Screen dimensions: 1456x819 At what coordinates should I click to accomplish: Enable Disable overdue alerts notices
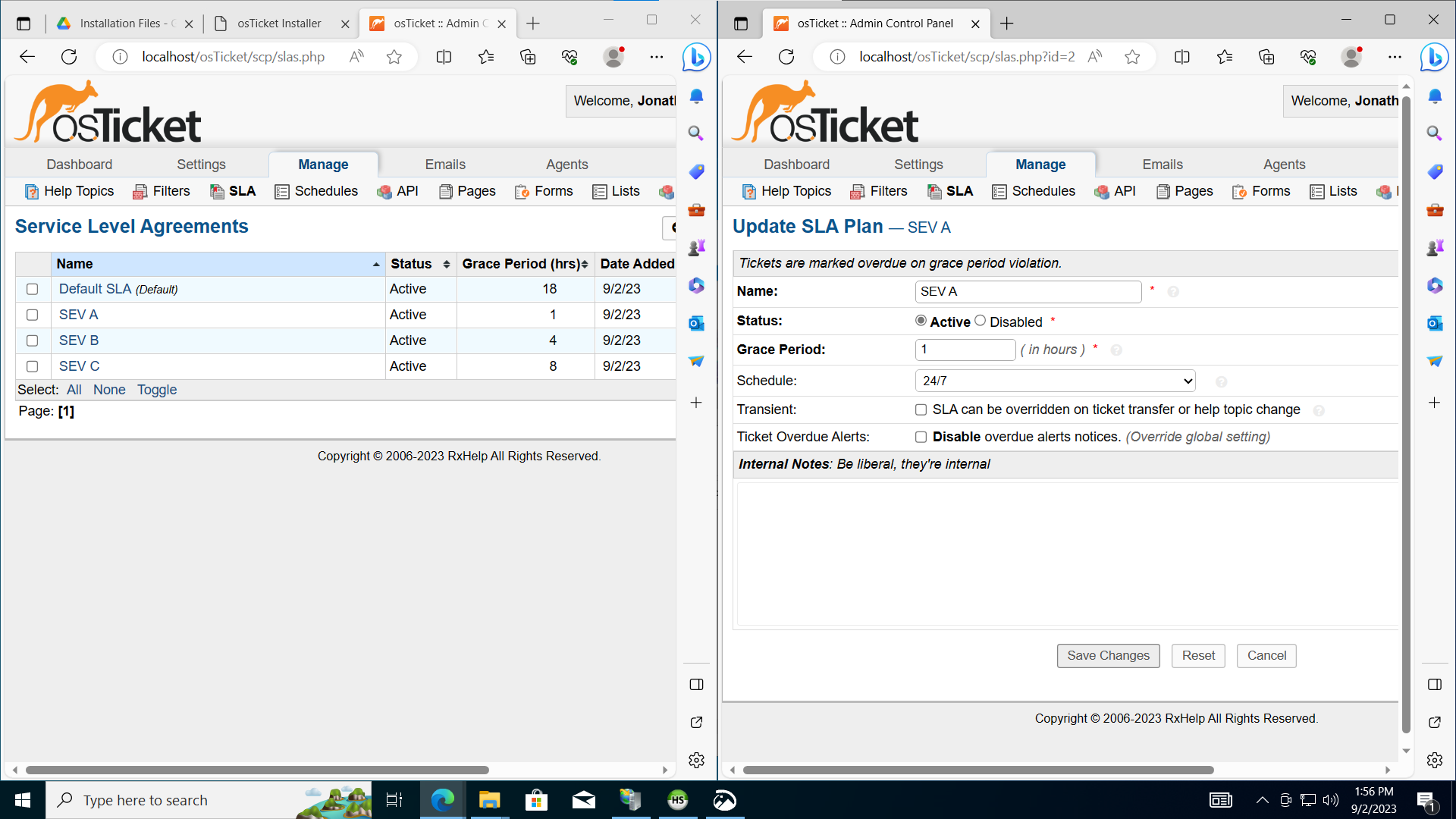(x=921, y=437)
